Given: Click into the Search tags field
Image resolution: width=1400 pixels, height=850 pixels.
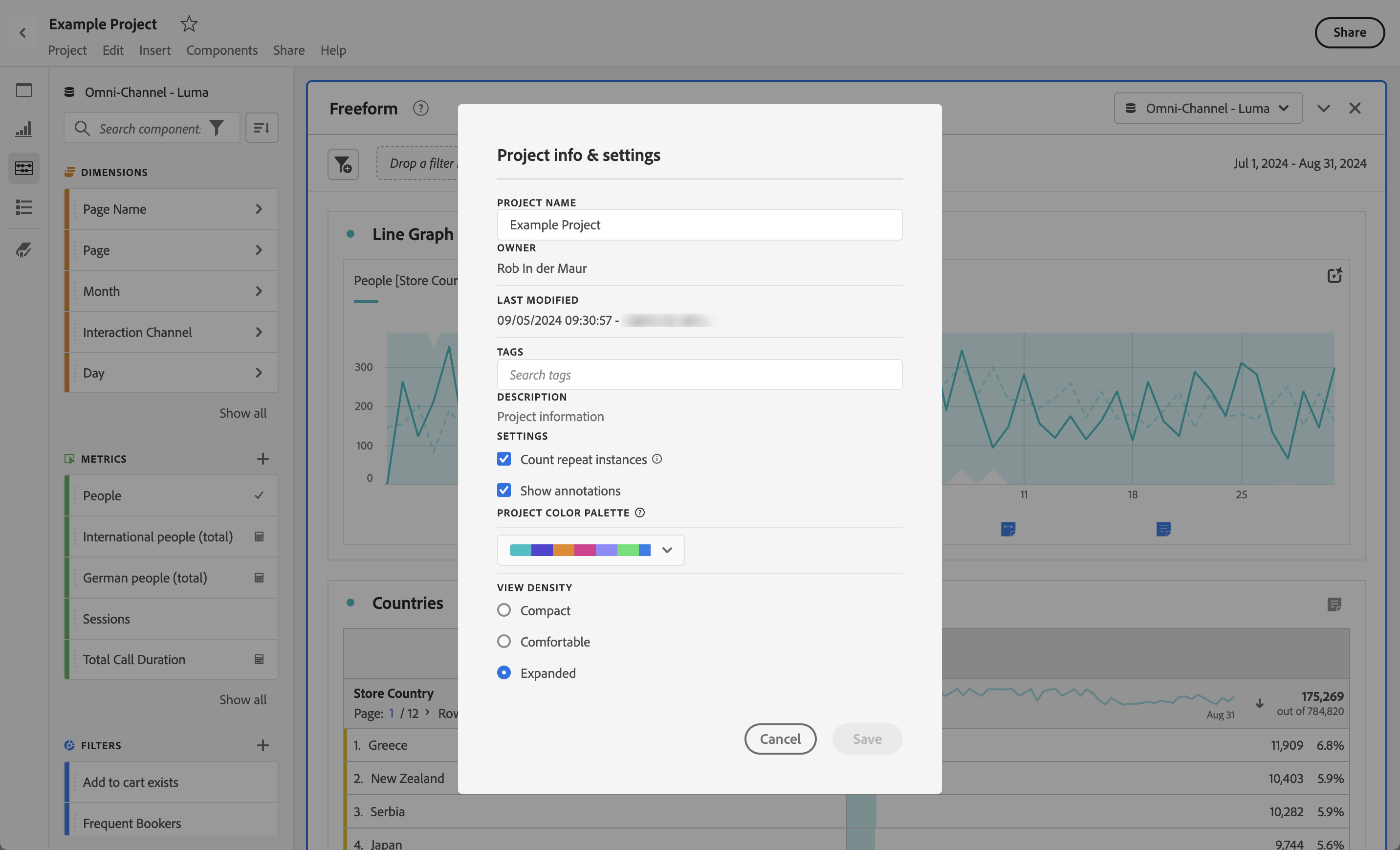Looking at the screenshot, I should coord(699,375).
